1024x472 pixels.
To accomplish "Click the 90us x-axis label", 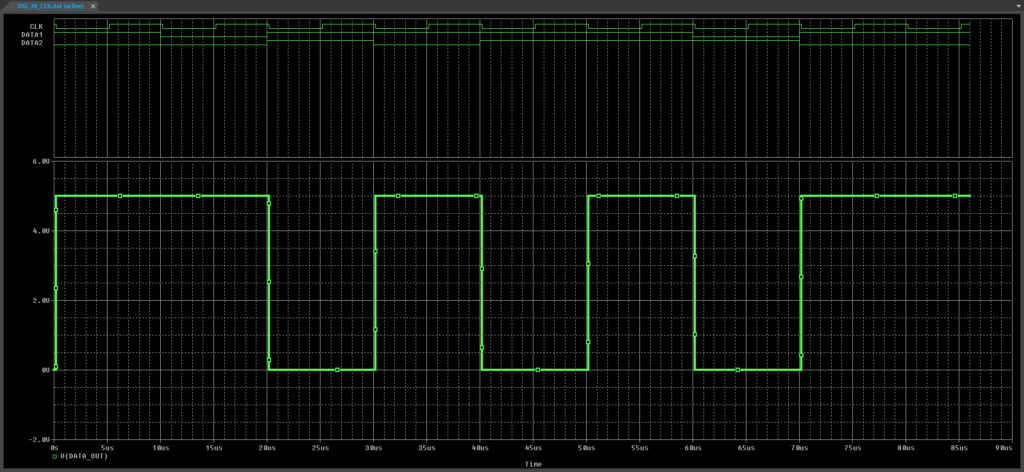I will coord(1004,448).
